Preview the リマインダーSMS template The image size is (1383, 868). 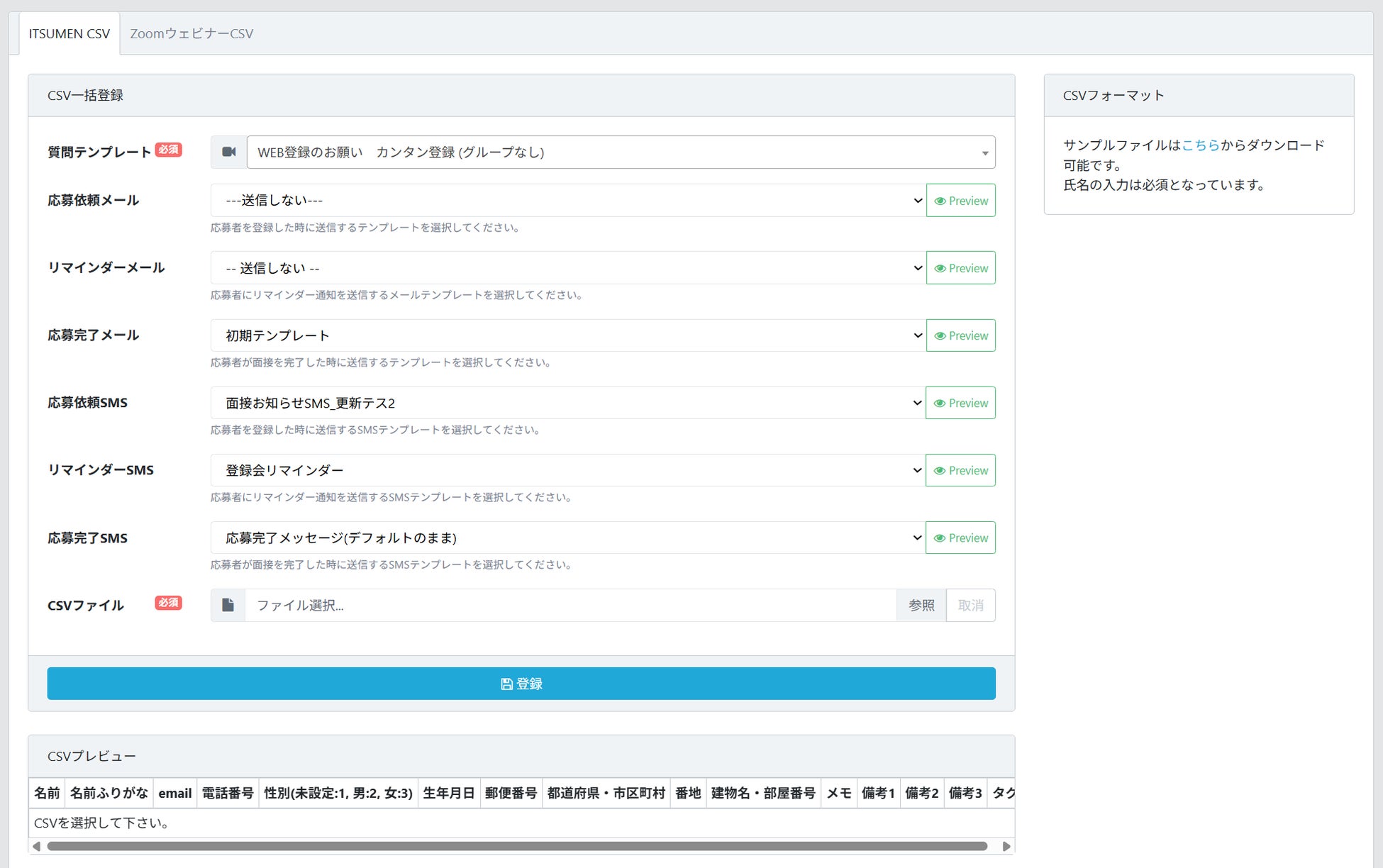[960, 470]
